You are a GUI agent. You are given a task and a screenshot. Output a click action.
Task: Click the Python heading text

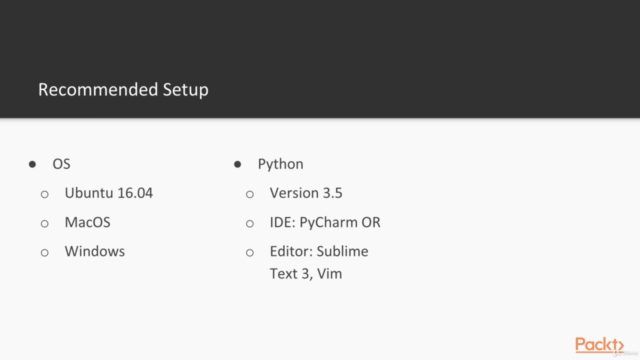280,164
